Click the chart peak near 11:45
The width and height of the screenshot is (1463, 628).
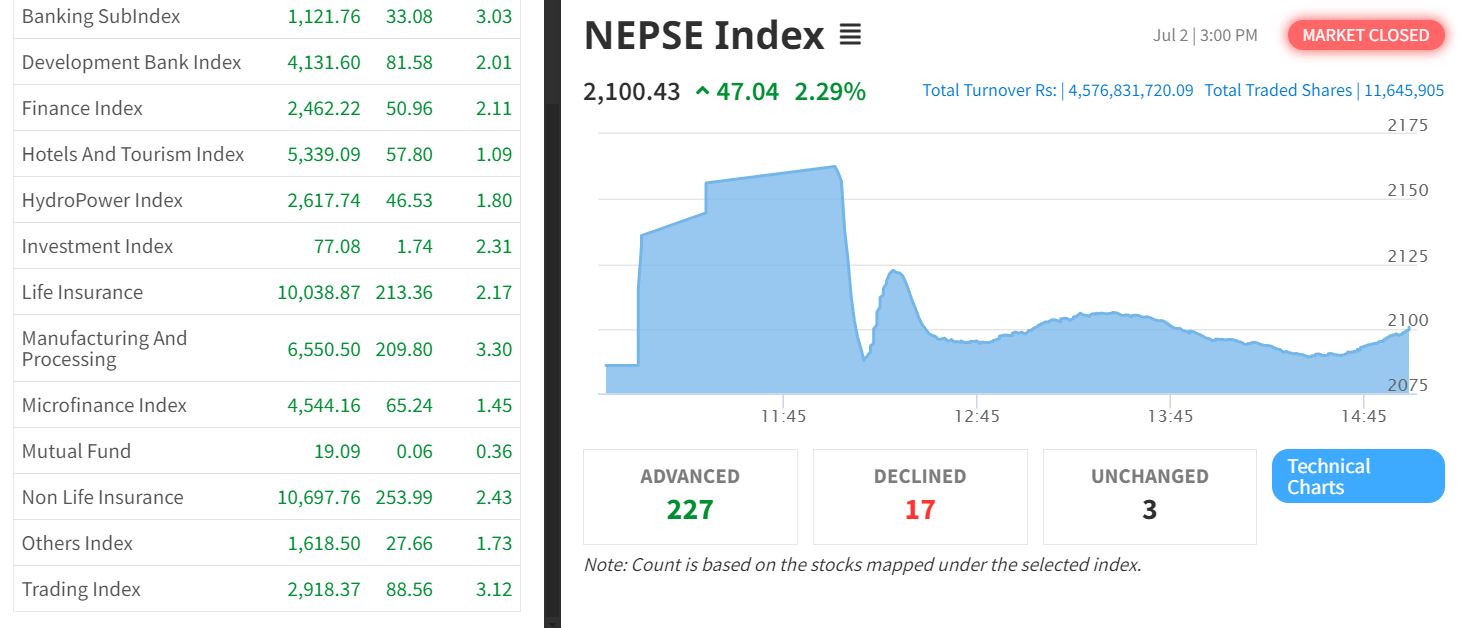[834, 167]
